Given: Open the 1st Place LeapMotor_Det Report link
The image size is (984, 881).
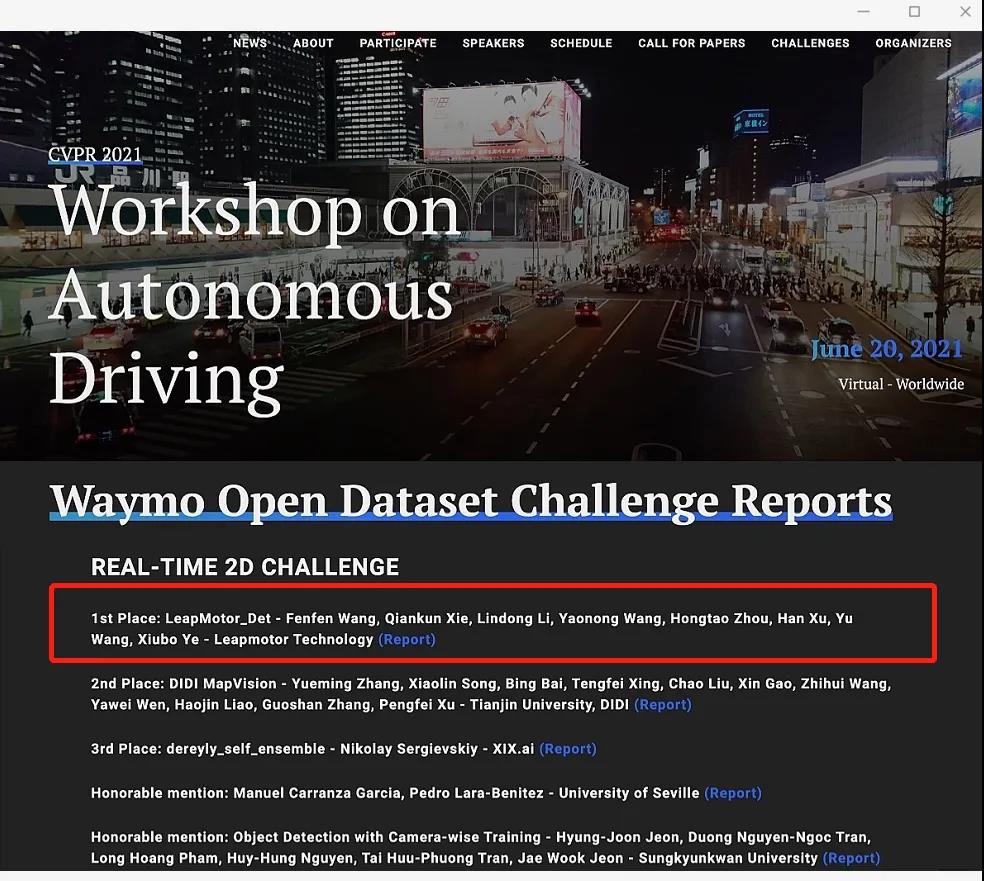Looking at the screenshot, I should tap(407, 639).
